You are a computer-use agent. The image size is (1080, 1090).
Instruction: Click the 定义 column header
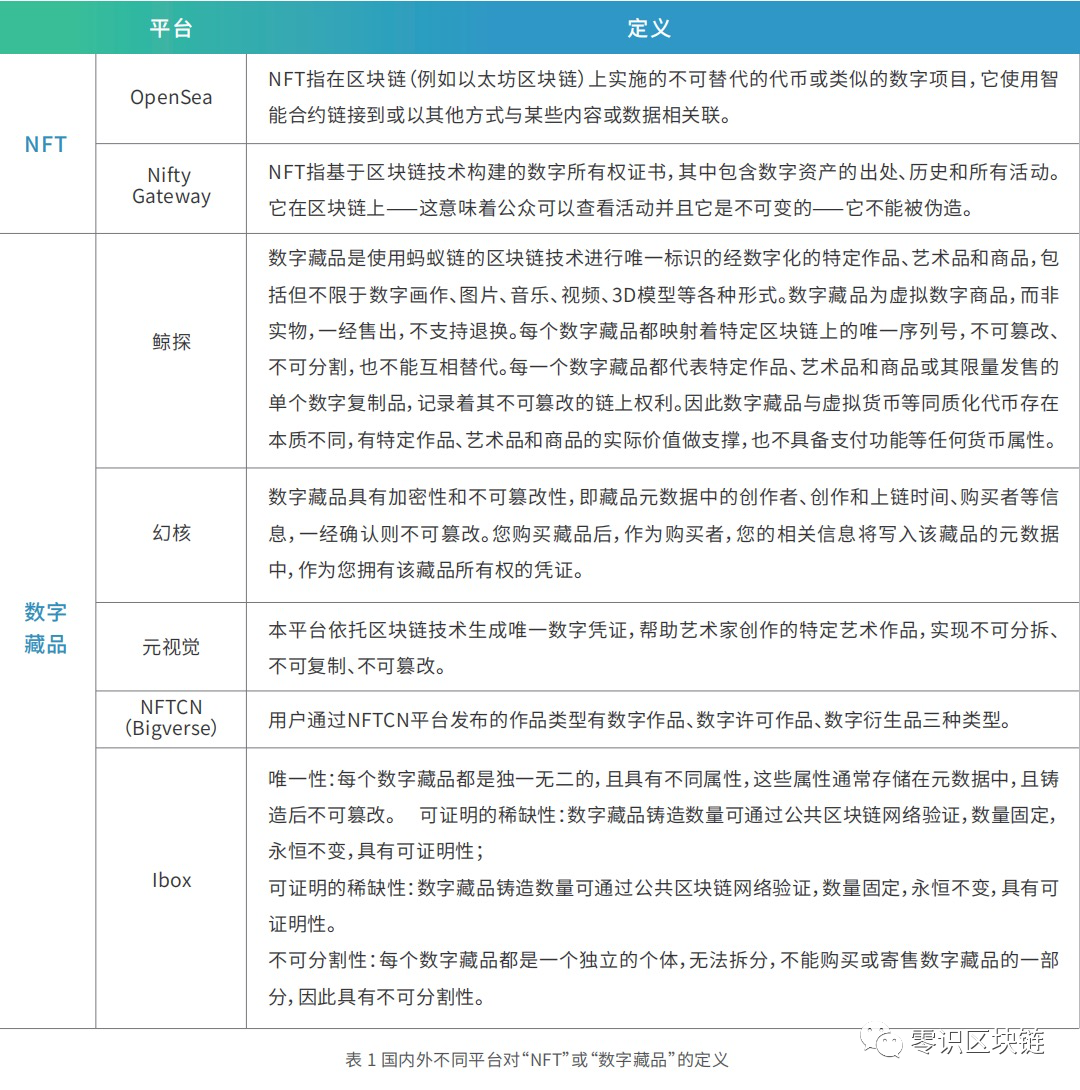[x=648, y=29]
